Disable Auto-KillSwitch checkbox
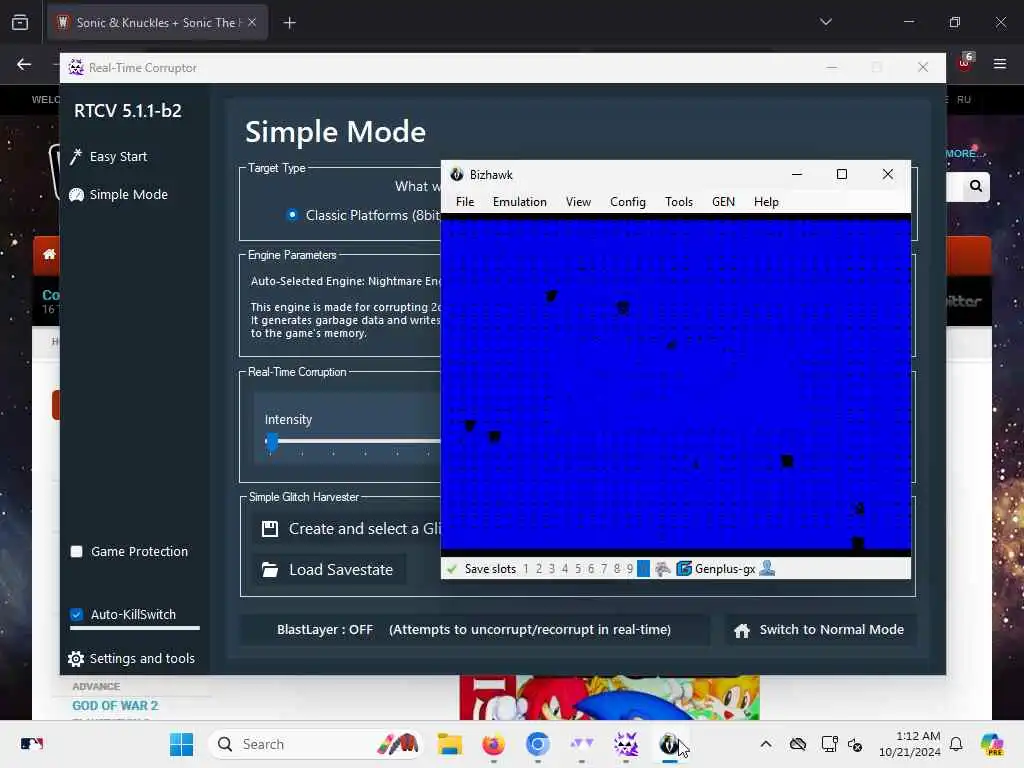The image size is (1024, 768). 76,615
